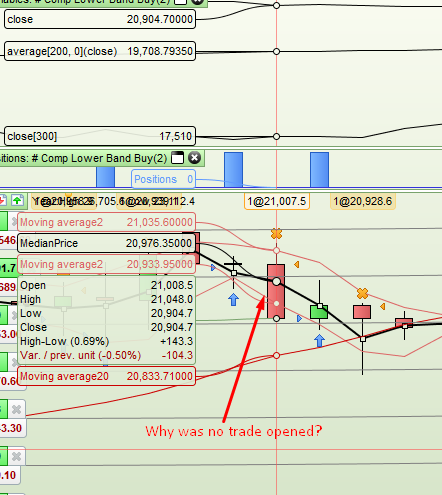Click the circle marker on the average[200] line
This screenshot has width=442, height=495.
[276, 52]
